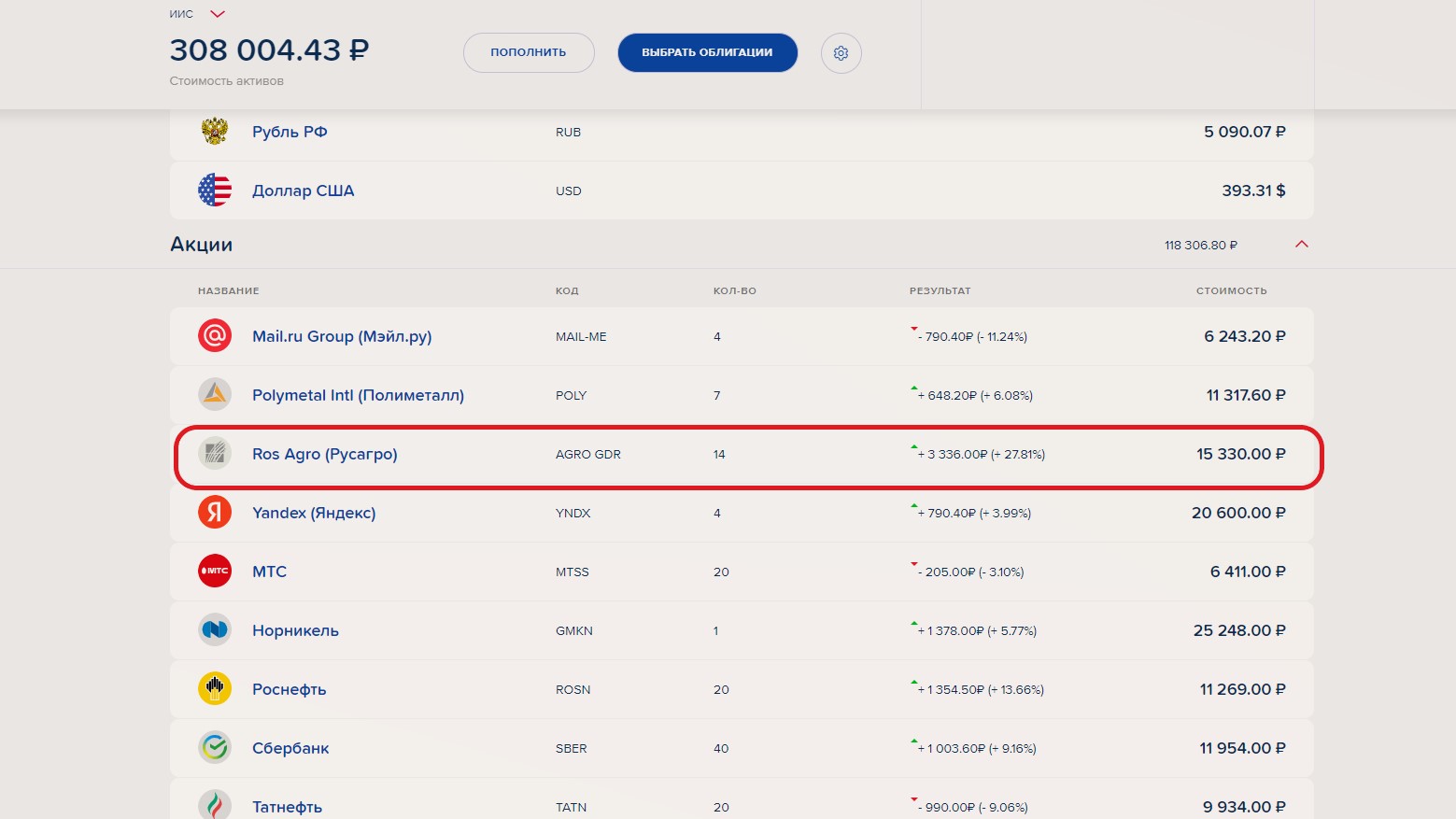Image resolution: width=1456 pixels, height=819 pixels.
Task: Open the ИИС account dropdown arrow
Action: click(218, 14)
